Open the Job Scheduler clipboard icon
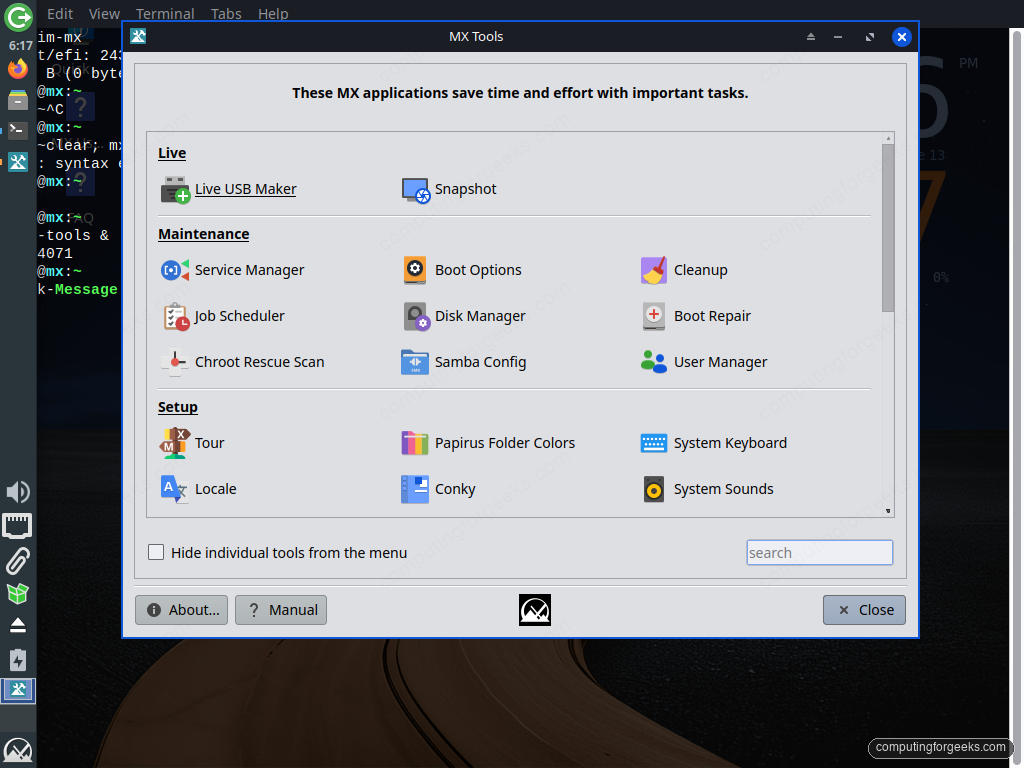Image resolution: width=1024 pixels, height=768 pixels. click(175, 316)
